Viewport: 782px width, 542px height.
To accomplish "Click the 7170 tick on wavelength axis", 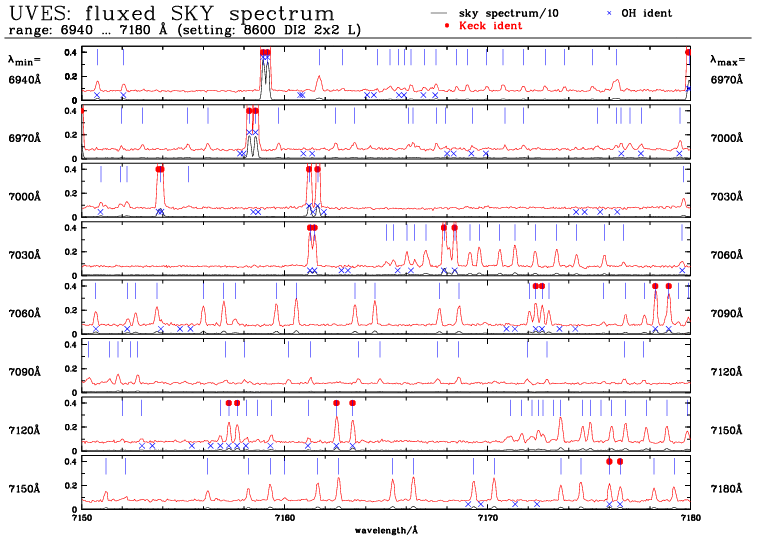I will pyautogui.click(x=487, y=518).
